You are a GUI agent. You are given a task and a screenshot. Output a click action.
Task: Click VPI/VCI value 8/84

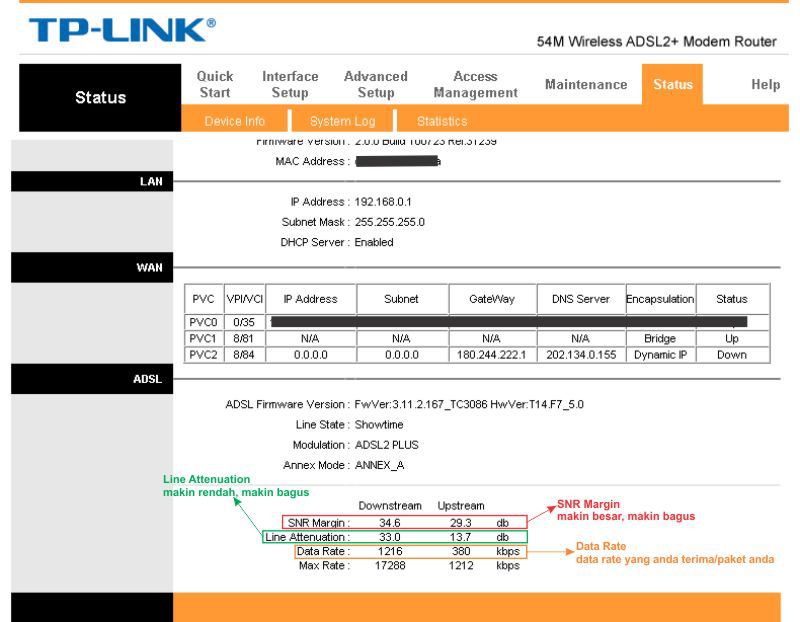(244, 355)
